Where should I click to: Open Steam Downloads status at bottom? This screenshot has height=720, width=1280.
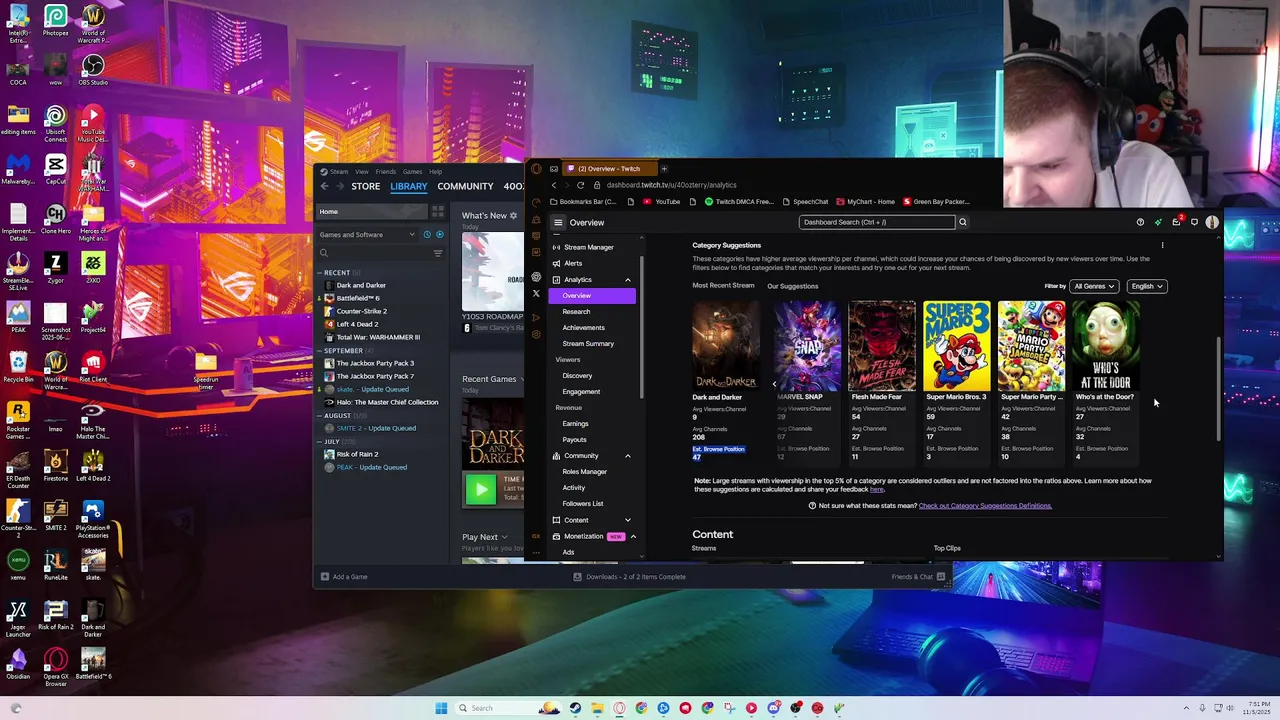point(630,577)
